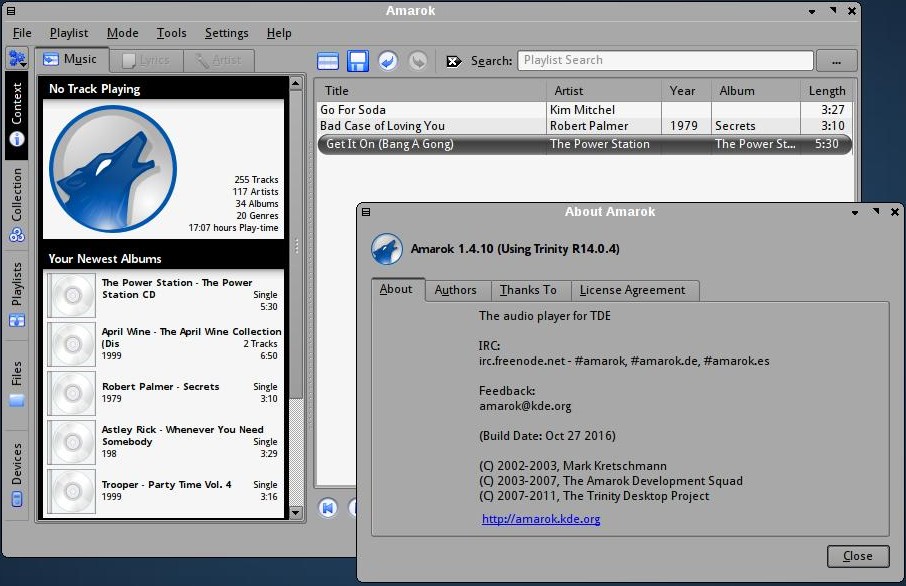This screenshot has width=906, height=586.
Task: Click the 'Your Newest Albums' header
Action: tap(105, 259)
